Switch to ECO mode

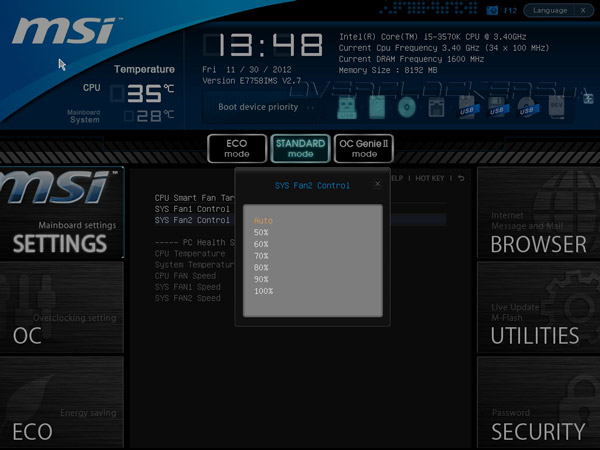[237, 148]
